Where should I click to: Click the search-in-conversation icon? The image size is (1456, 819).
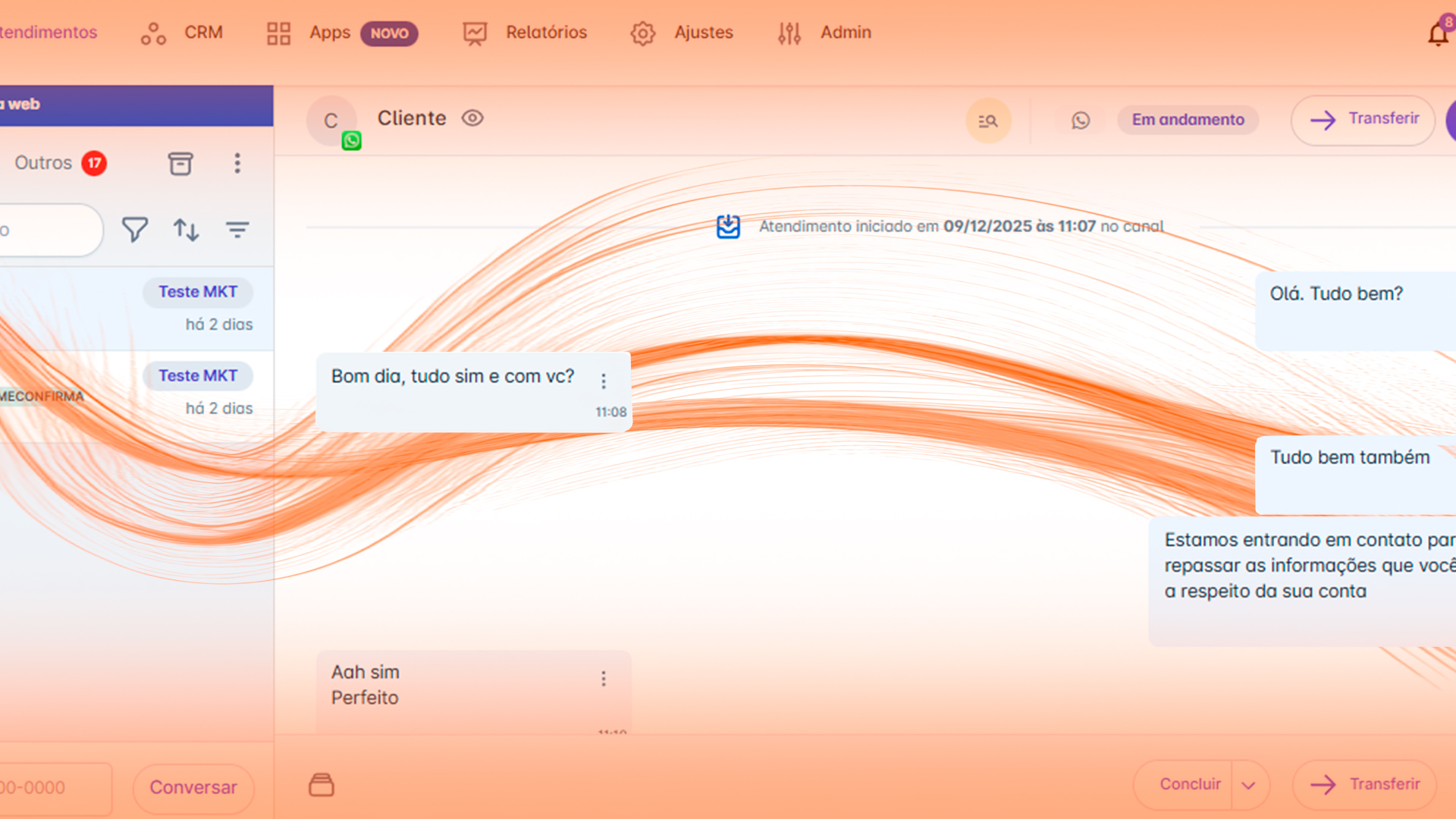pyautogui.click(x=987, y=121)
